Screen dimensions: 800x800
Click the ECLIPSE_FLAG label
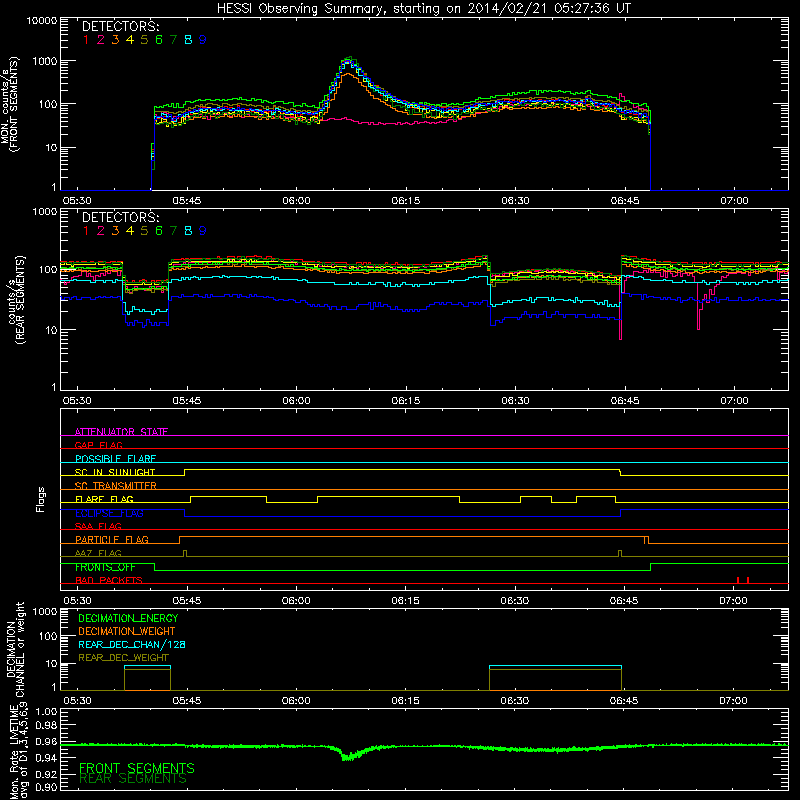[x=109, y=513]
